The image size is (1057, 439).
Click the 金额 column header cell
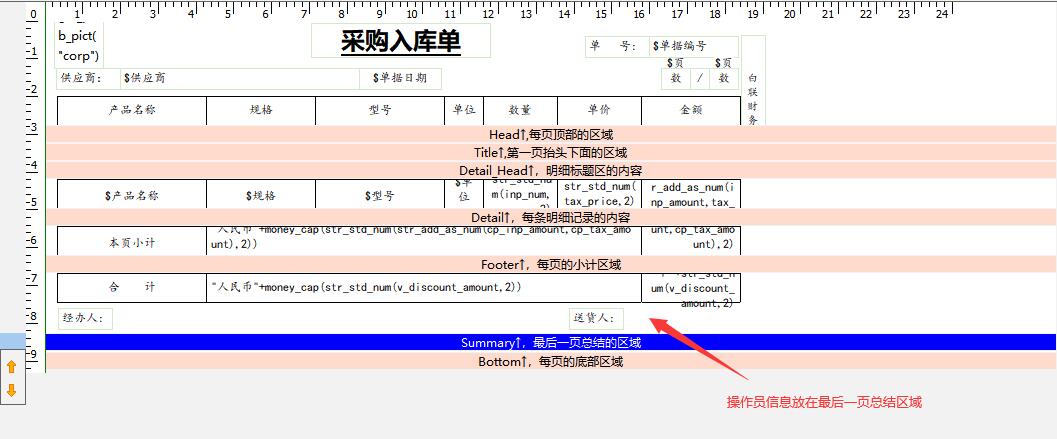coord(691,110)
